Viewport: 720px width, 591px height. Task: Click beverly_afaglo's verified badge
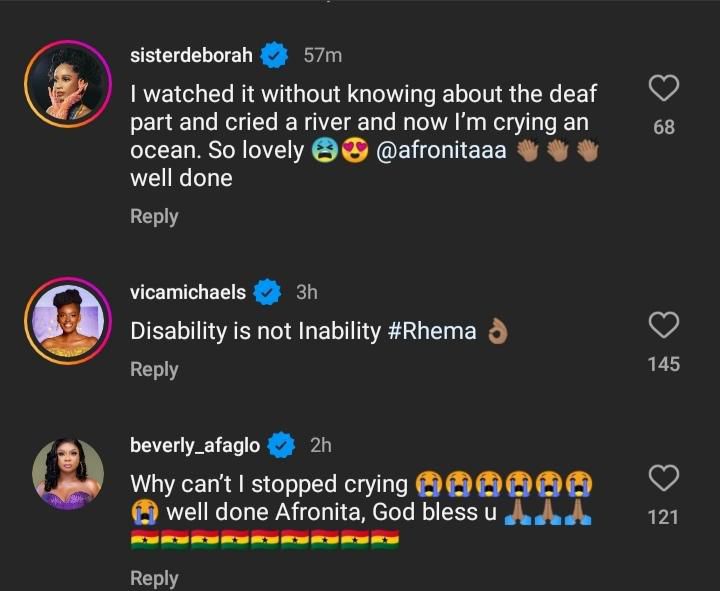tap(284, 444)
